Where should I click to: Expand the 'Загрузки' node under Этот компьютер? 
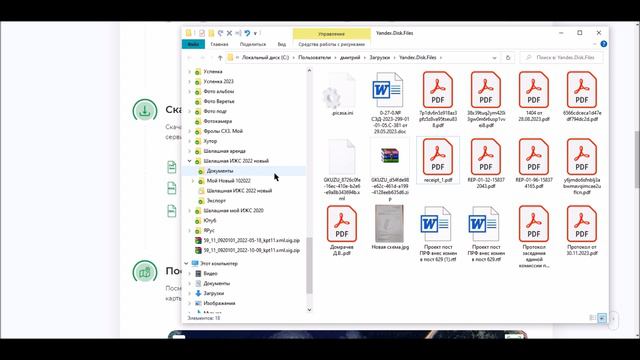coord(189,293)
